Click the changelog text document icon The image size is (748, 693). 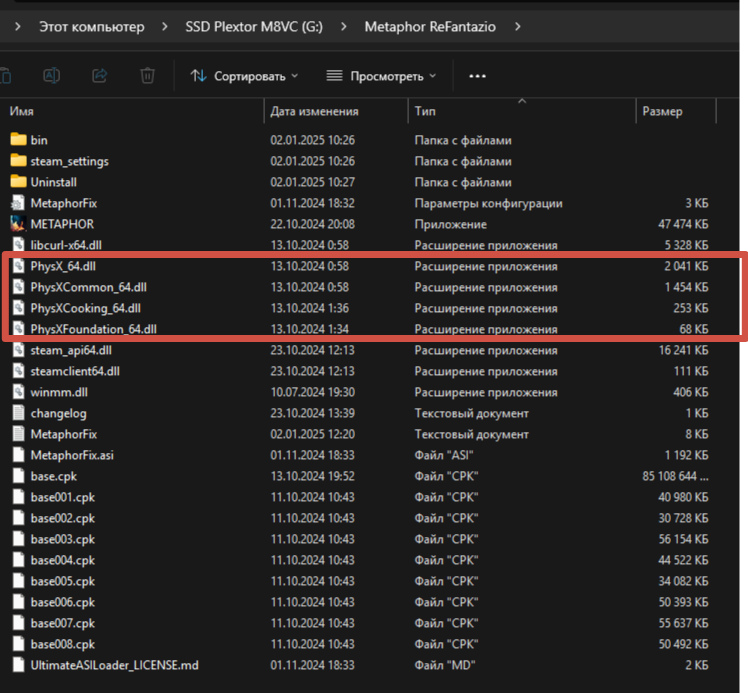pos(18,413)
